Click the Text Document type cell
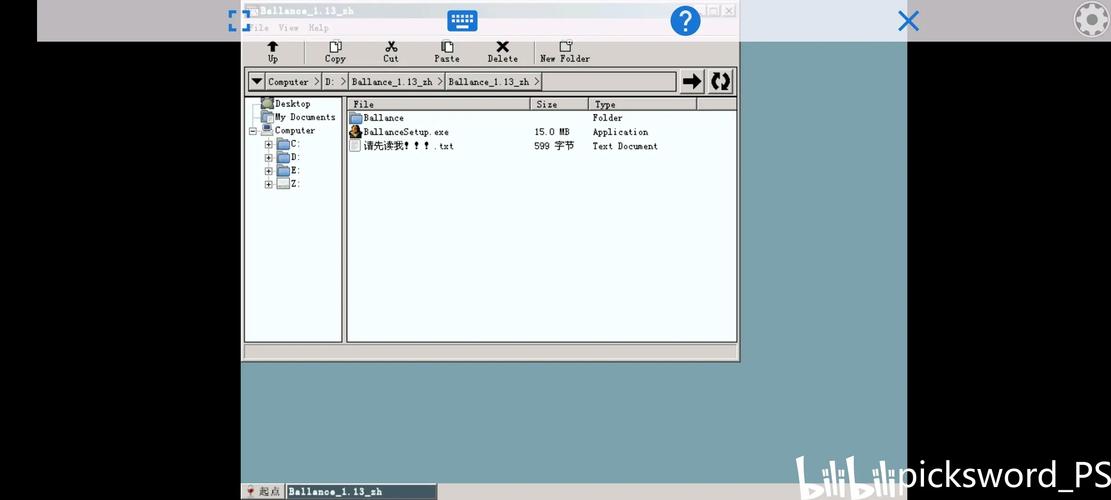The width and height of the screenshot is (1111, 500). click(x=625, y=146)
